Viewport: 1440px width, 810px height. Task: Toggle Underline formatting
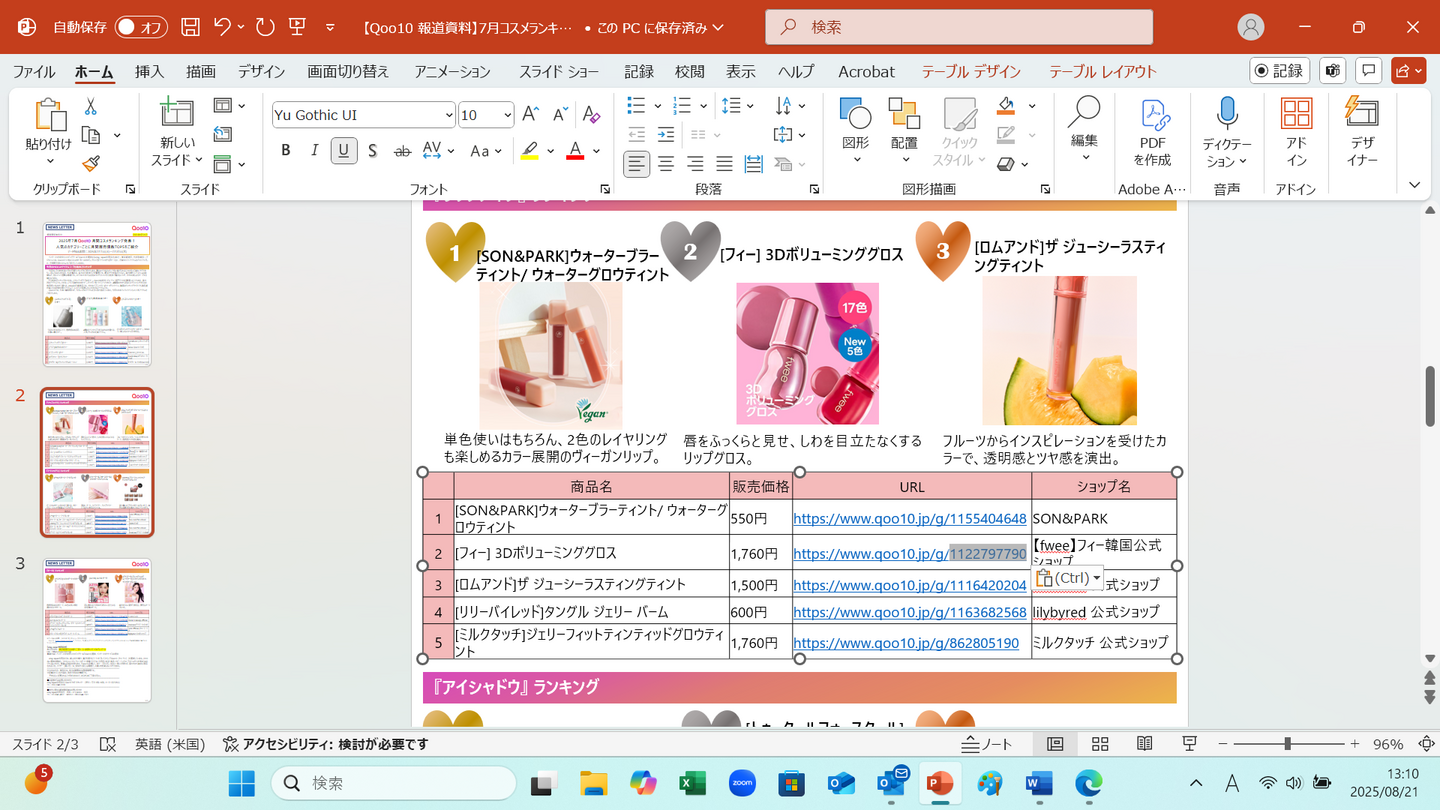(344, 151)
